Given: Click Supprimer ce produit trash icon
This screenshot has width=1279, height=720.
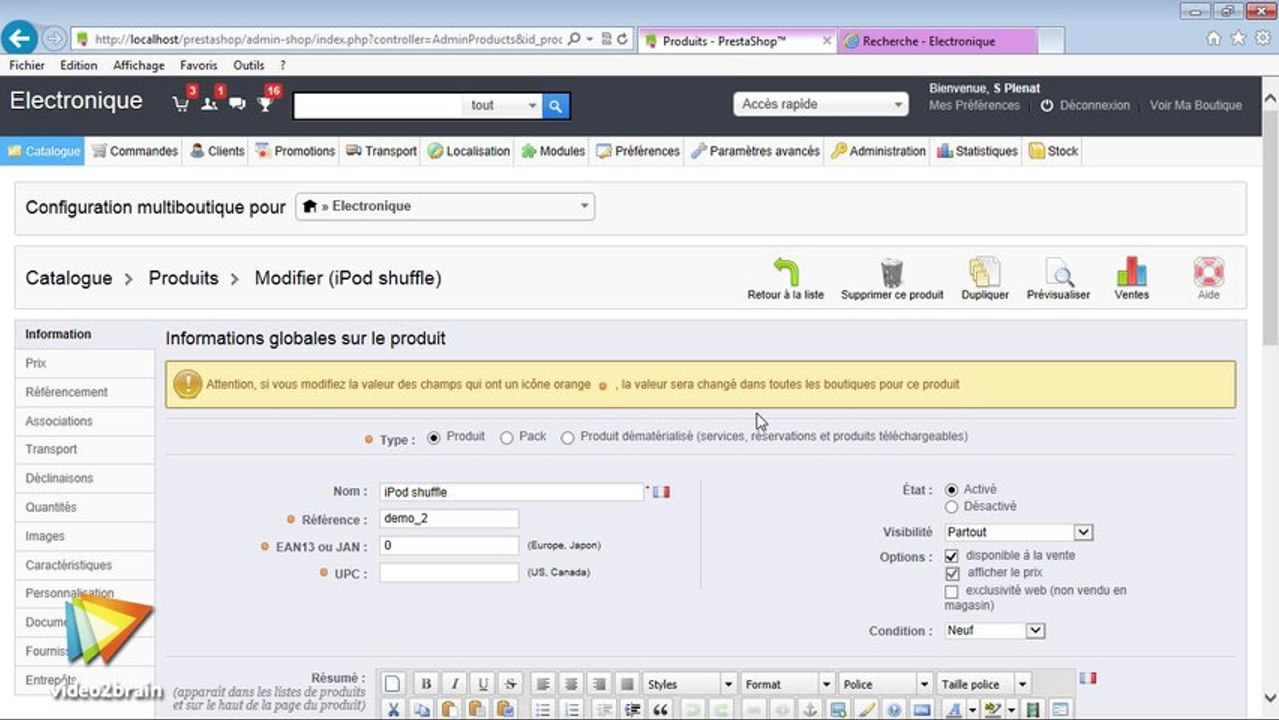Looking at the screenshot, I should pyautogui.click(x=892, y=272).
